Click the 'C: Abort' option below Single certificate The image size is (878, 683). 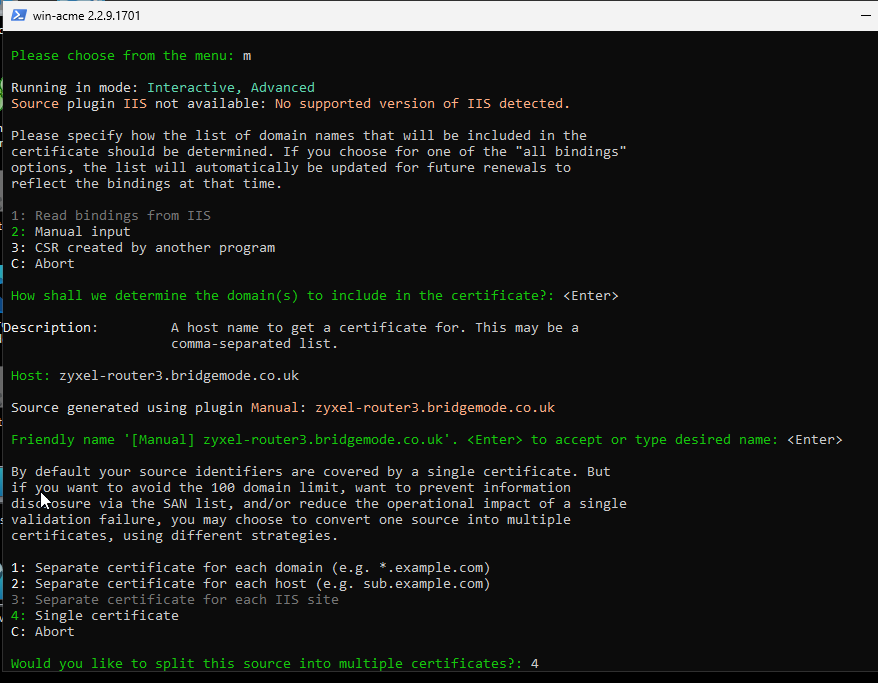click(x=43, y=631)
